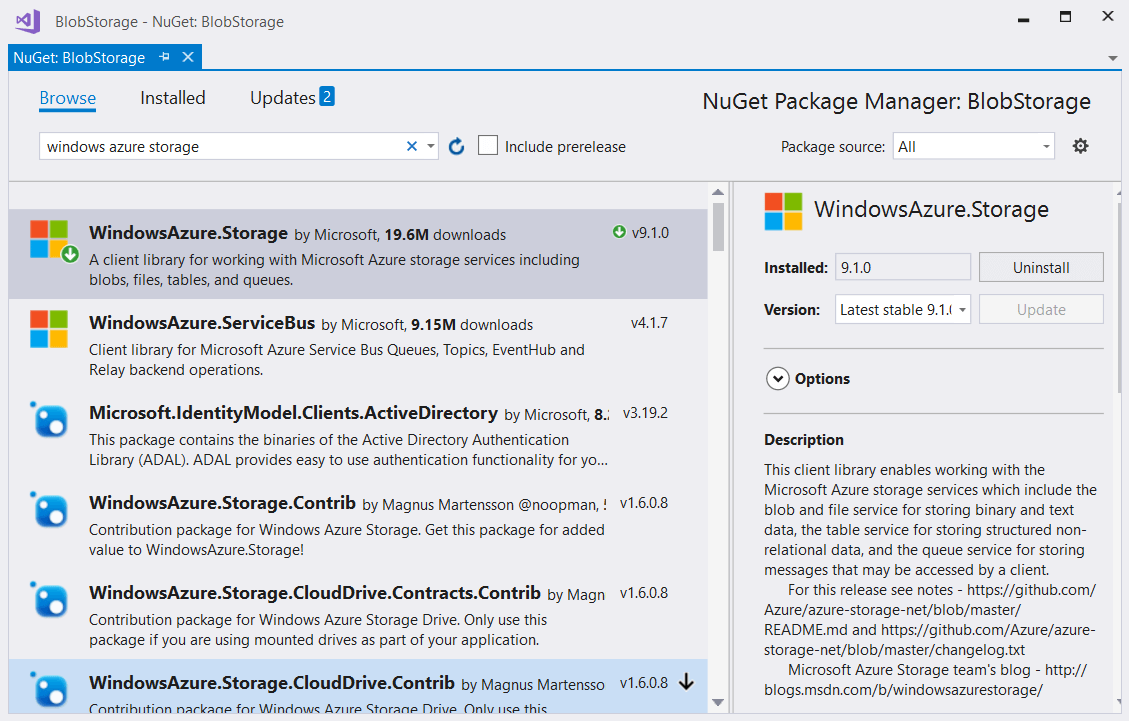This screenshot has width=1129, height=721.
Task: Clear the search box with the X icon
Action: coord(411,145)
